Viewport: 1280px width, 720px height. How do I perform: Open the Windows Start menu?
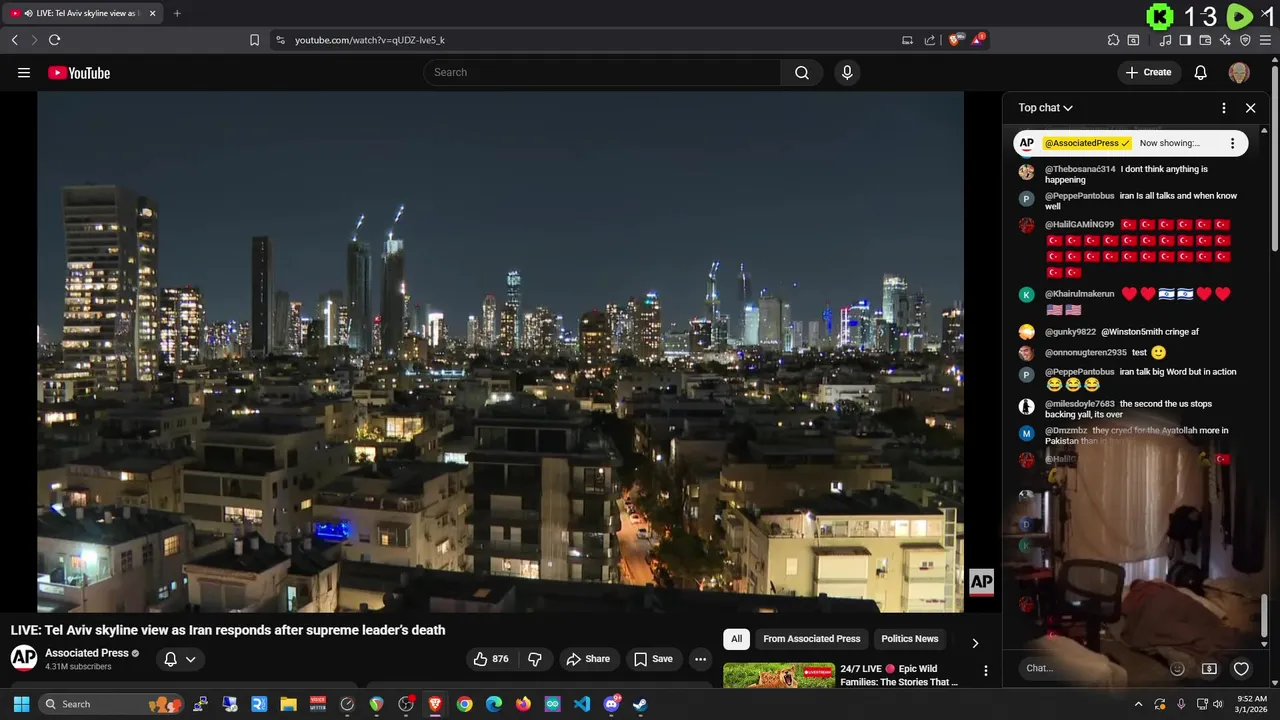pos(21,704)
